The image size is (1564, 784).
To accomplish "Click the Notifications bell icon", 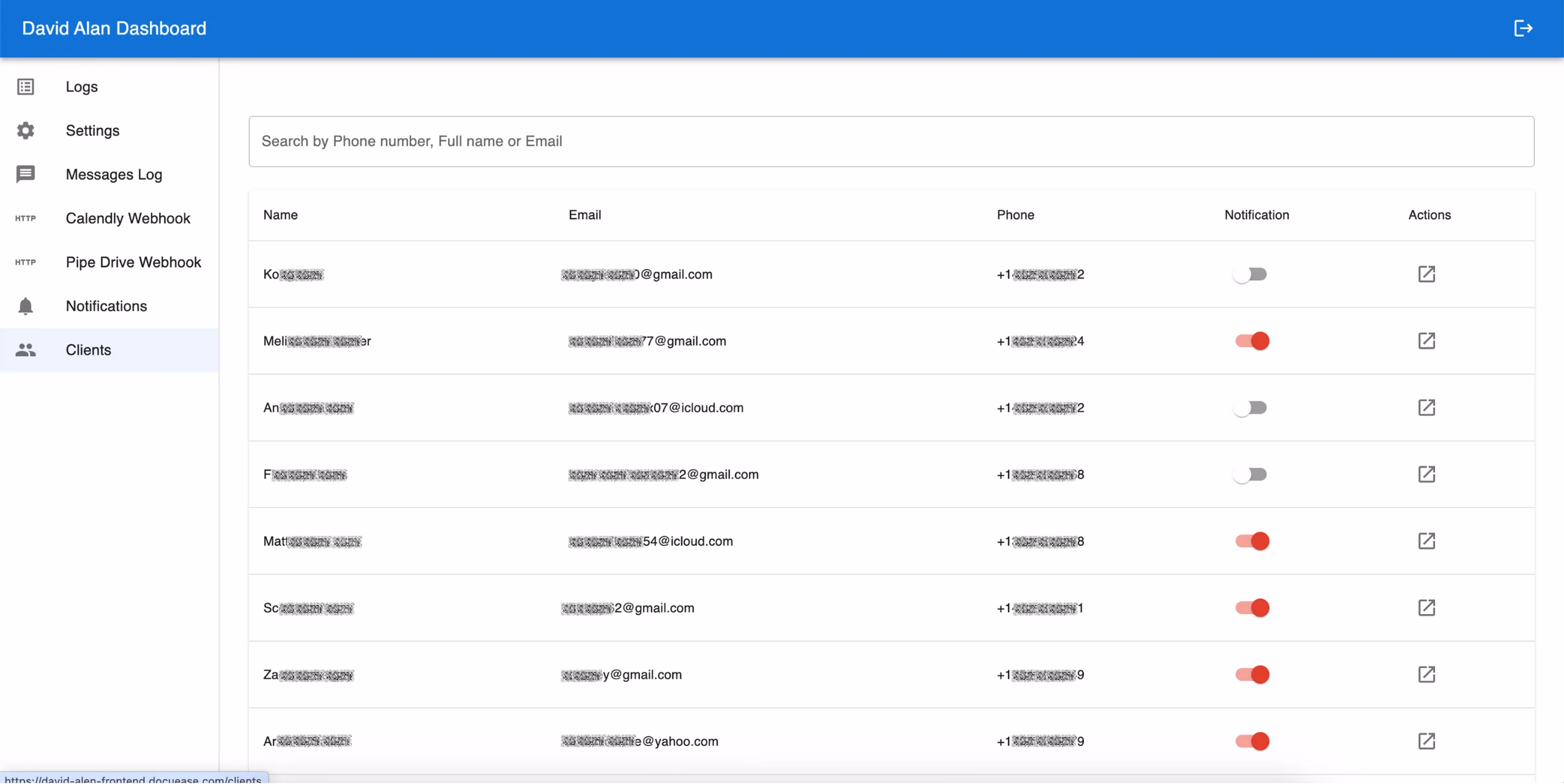I will [26, 306].
